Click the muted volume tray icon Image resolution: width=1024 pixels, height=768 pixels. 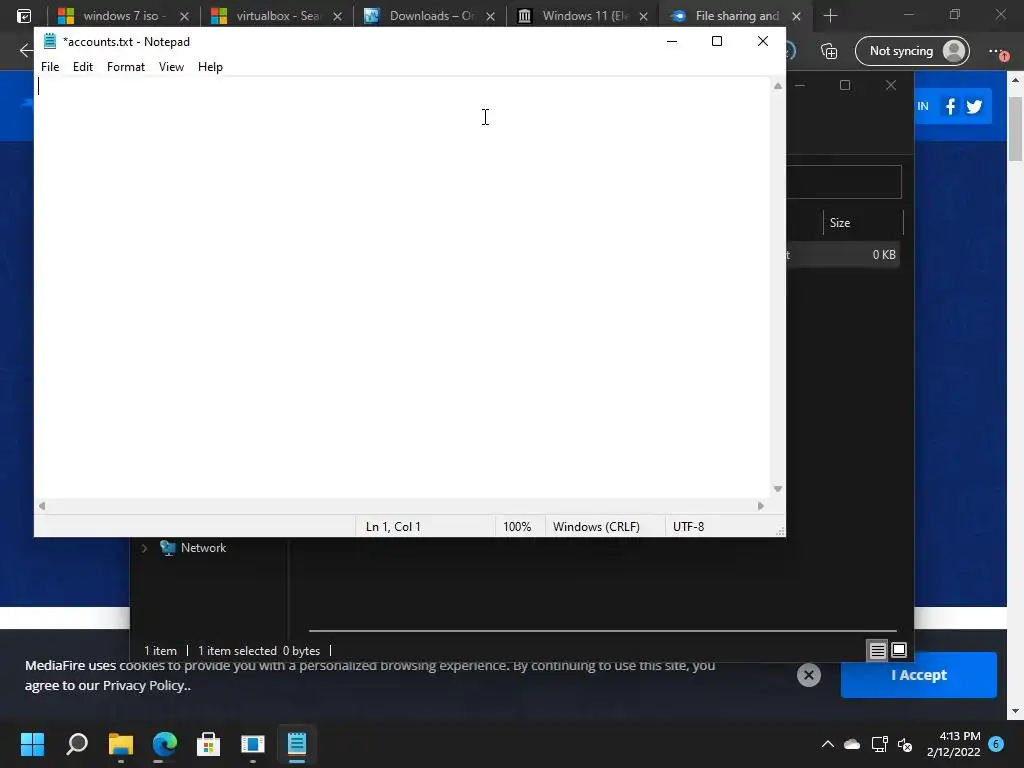905,744
